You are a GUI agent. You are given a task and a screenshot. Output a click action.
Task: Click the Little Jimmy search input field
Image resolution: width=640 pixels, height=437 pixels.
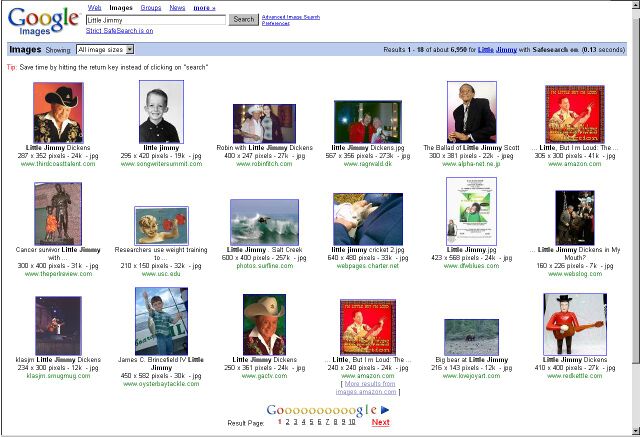tap(155, 19)
